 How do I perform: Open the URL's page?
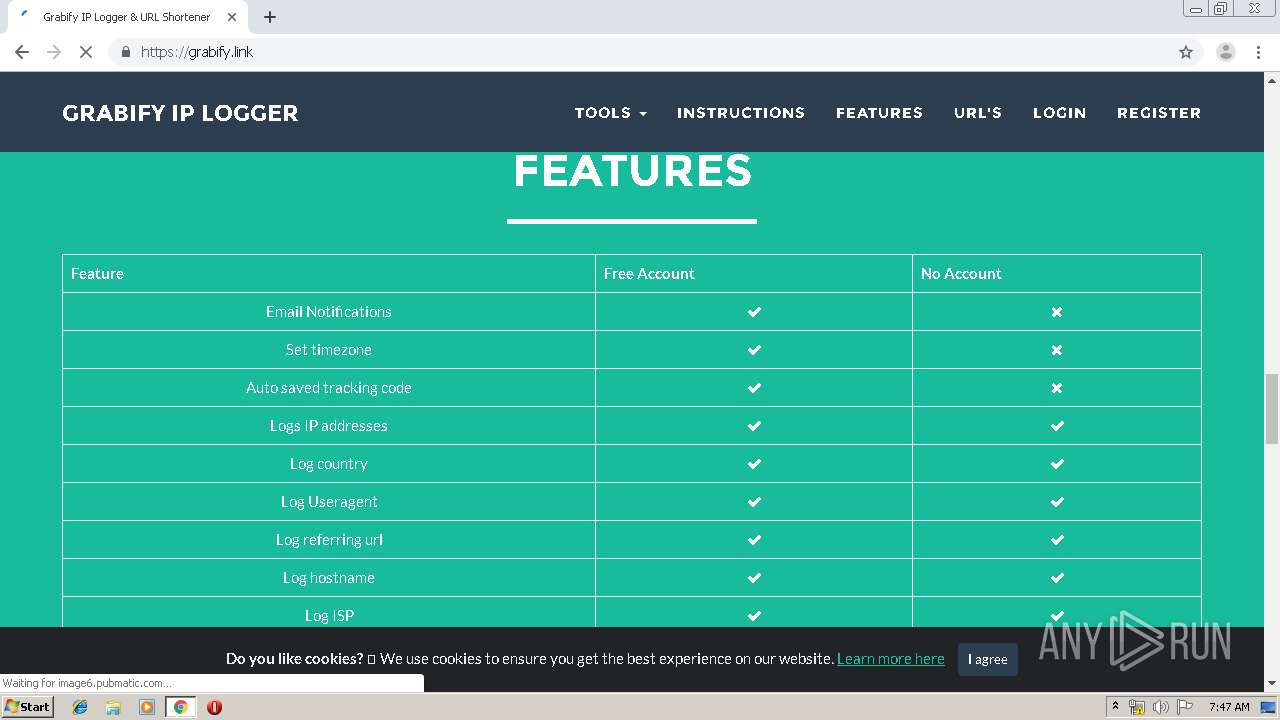coord(978,113)
